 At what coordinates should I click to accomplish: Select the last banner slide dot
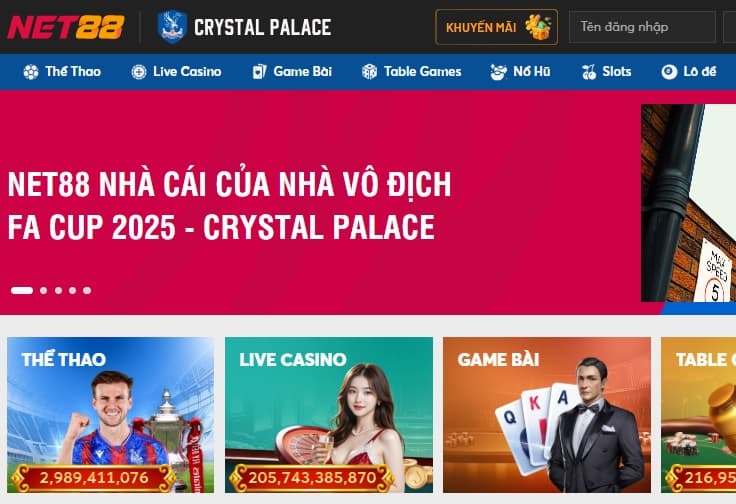point(87,290)
